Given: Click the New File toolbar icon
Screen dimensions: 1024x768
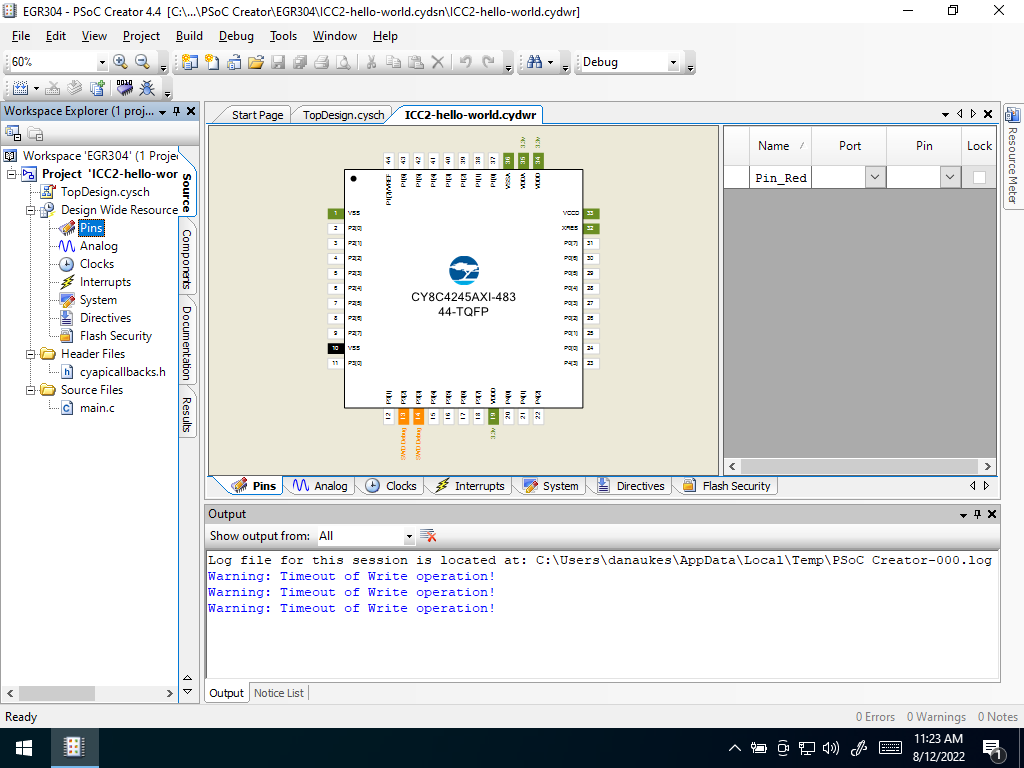Looking at the screenshot, I should pos(212,62).
